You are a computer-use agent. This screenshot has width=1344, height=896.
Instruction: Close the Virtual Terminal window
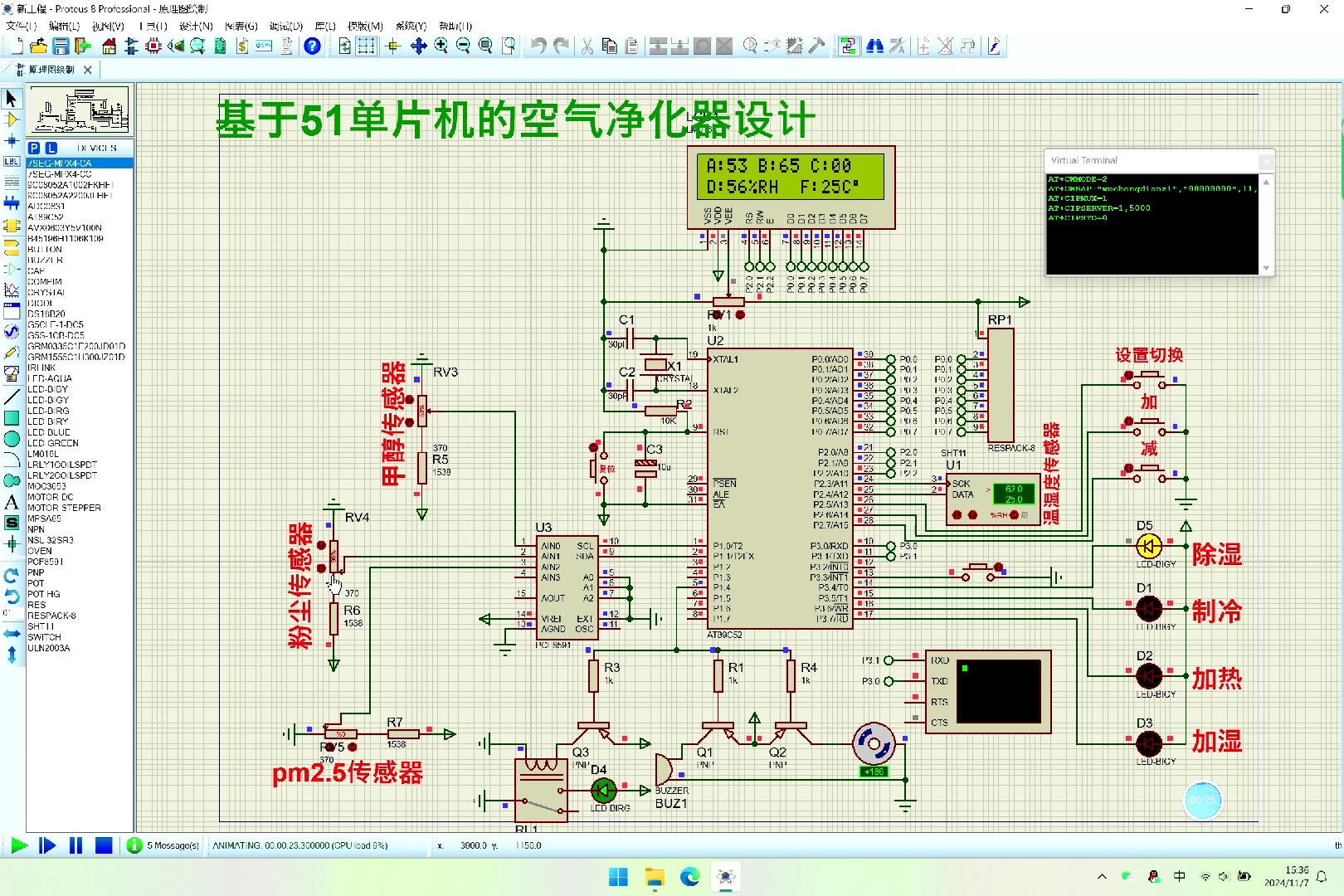[1265, 161]
